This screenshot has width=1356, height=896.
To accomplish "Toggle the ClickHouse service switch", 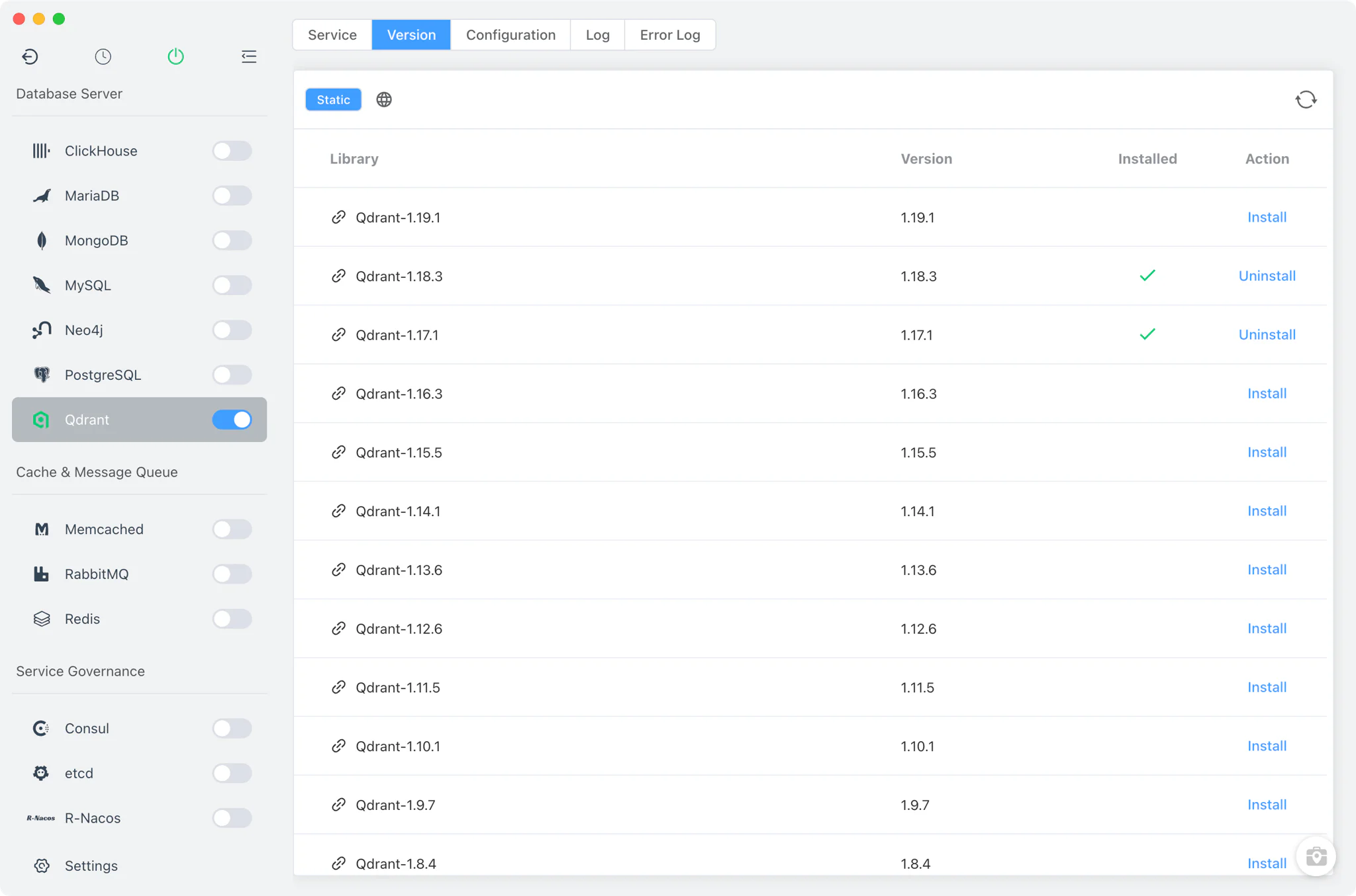I will click(232, 151).
